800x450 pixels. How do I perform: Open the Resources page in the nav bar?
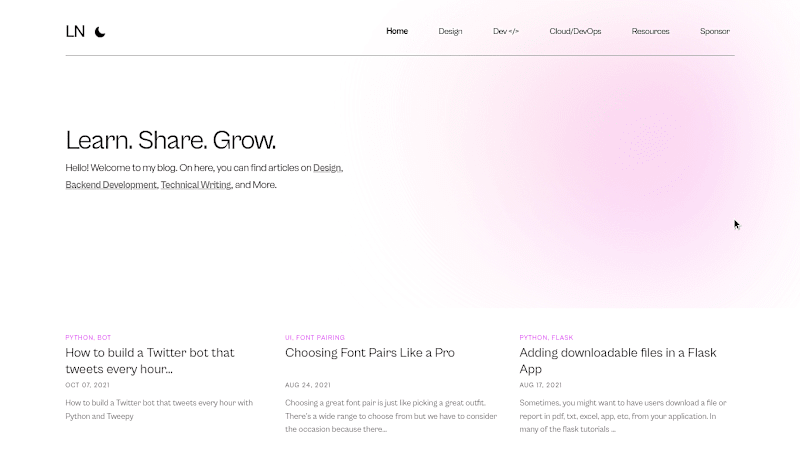click(650, 31)
